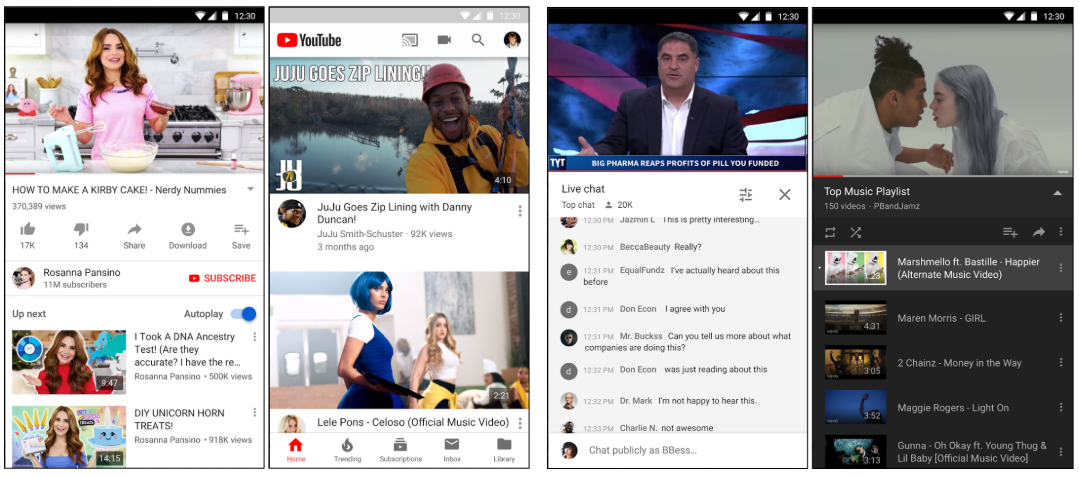Image resolution: width=1079 pixels, height=477 pixels.
Task: Open the Library tab
Action: (x=504, y=450)
